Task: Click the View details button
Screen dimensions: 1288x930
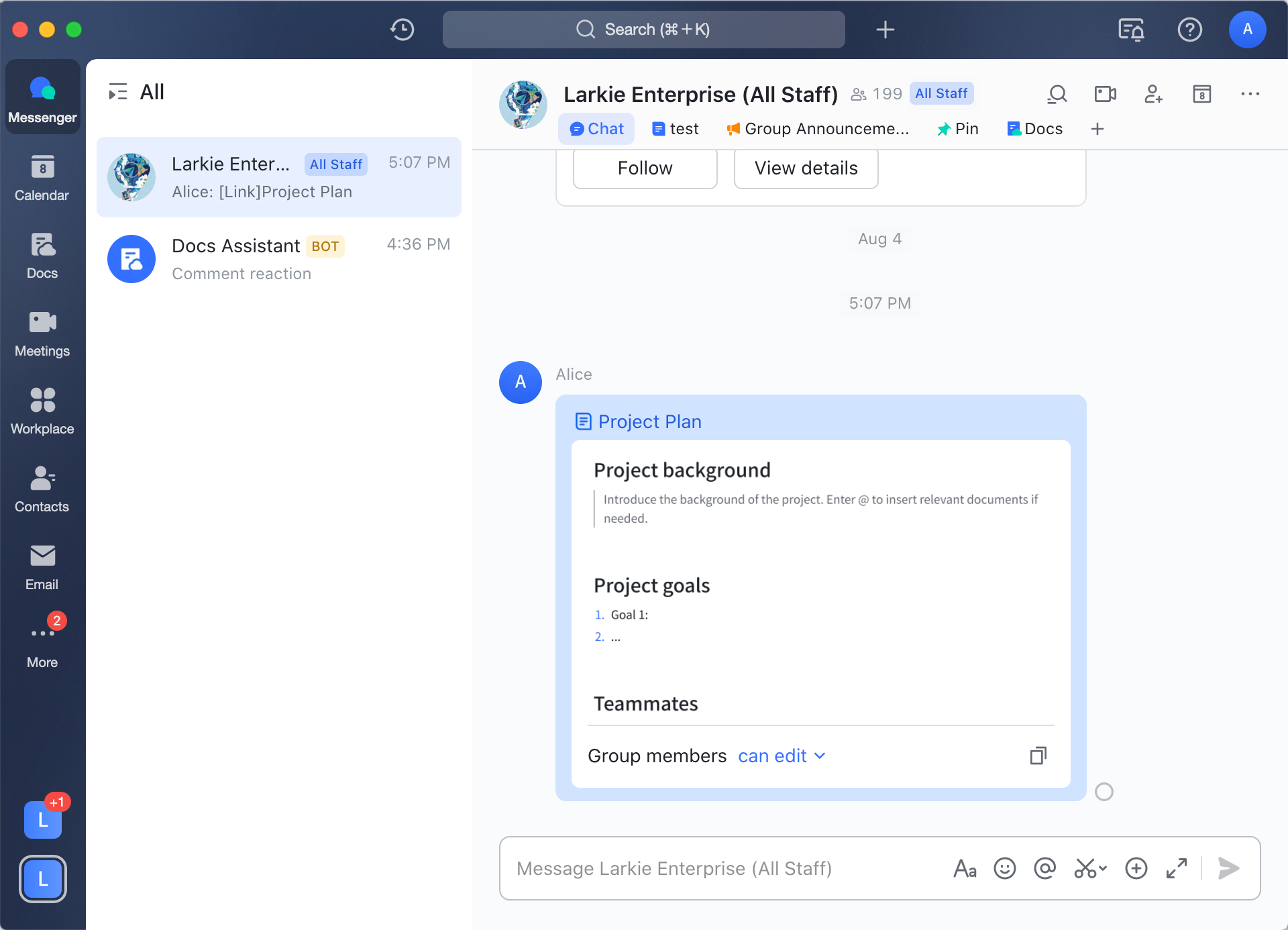Action: 806,168
